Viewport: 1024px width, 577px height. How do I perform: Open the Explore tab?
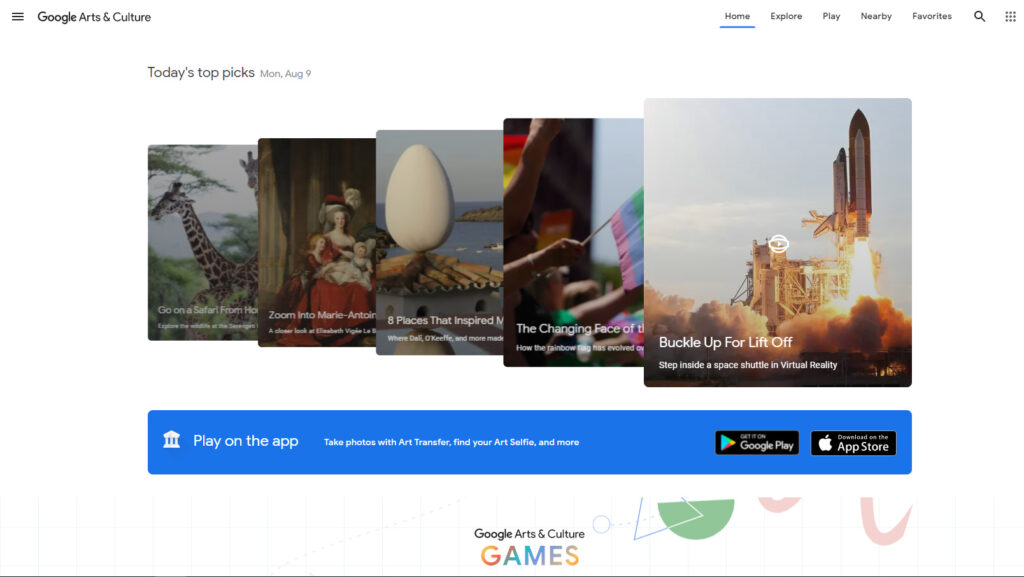coord(786,16)
